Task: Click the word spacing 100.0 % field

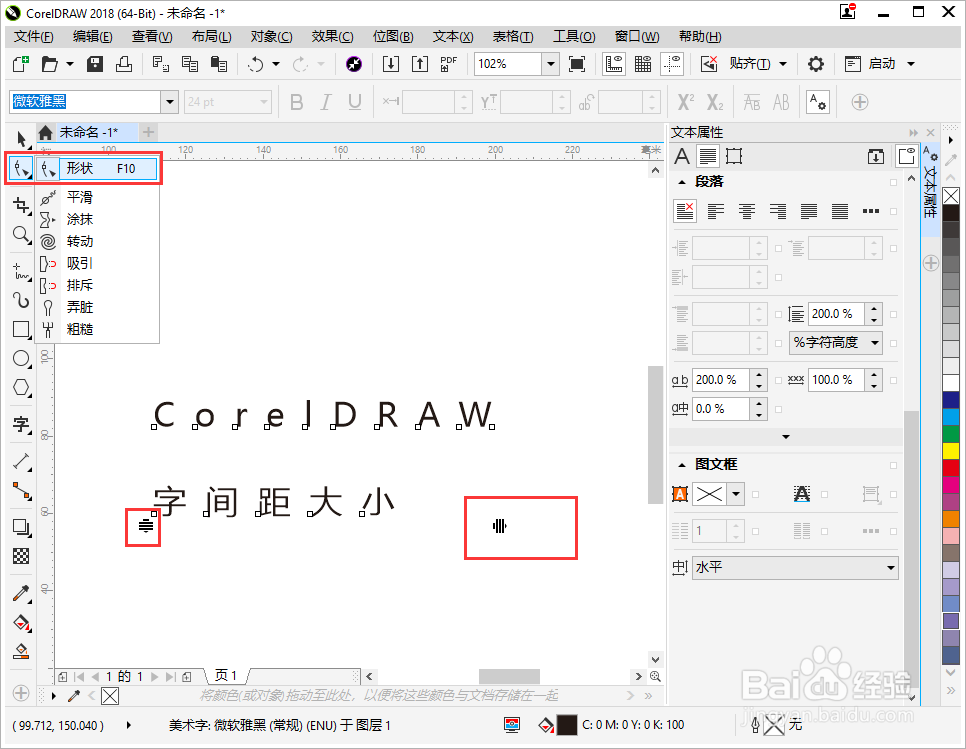Action: (836, 380)
